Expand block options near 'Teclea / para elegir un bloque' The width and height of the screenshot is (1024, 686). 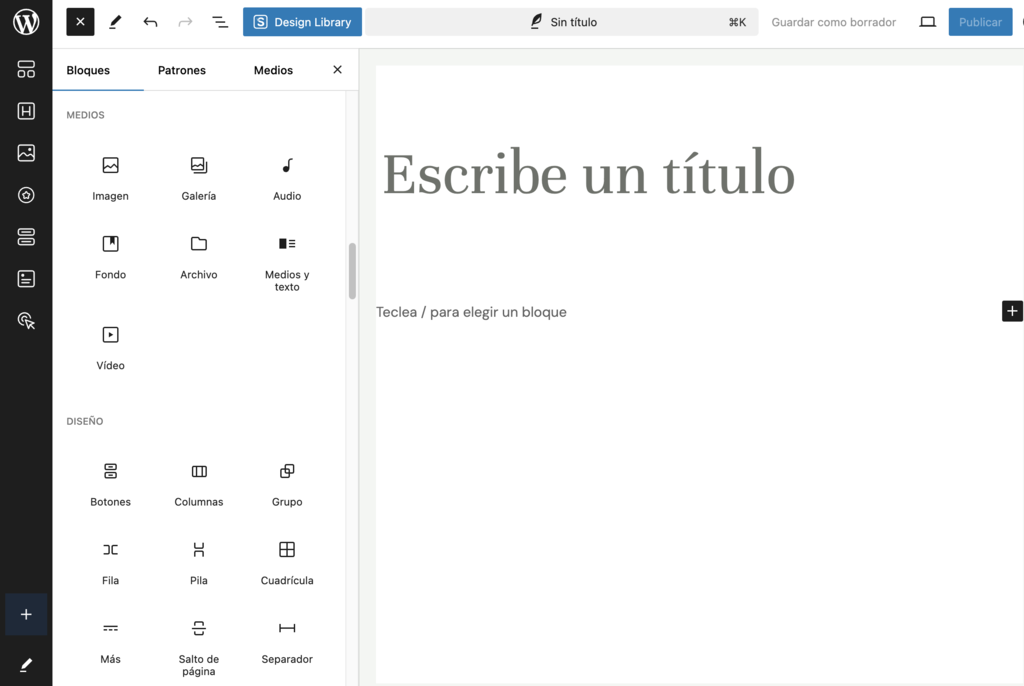(x=1012, y=311)
